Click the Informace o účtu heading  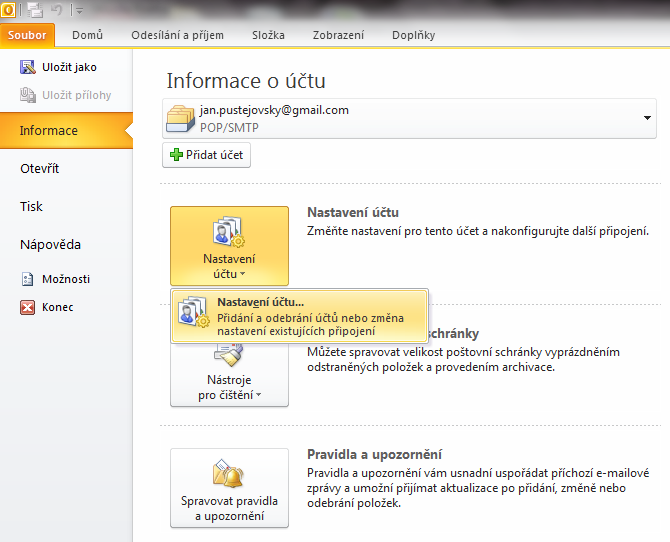tap(246, 81)
